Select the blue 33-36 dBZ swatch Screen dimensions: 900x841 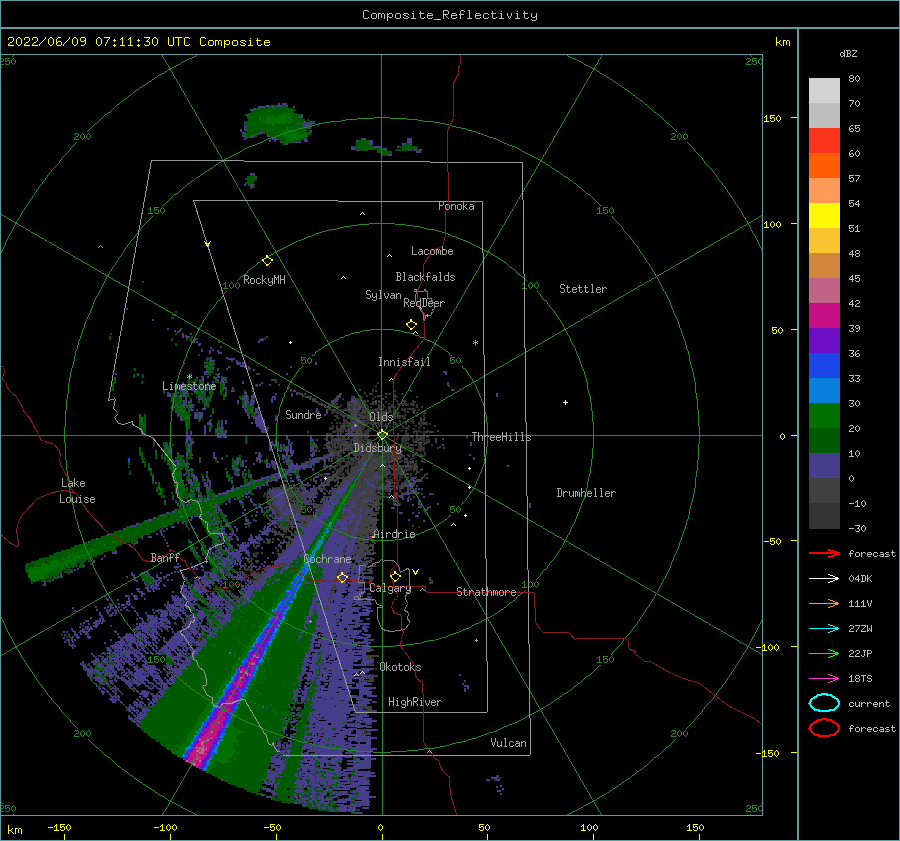click(x=824, y=366)
